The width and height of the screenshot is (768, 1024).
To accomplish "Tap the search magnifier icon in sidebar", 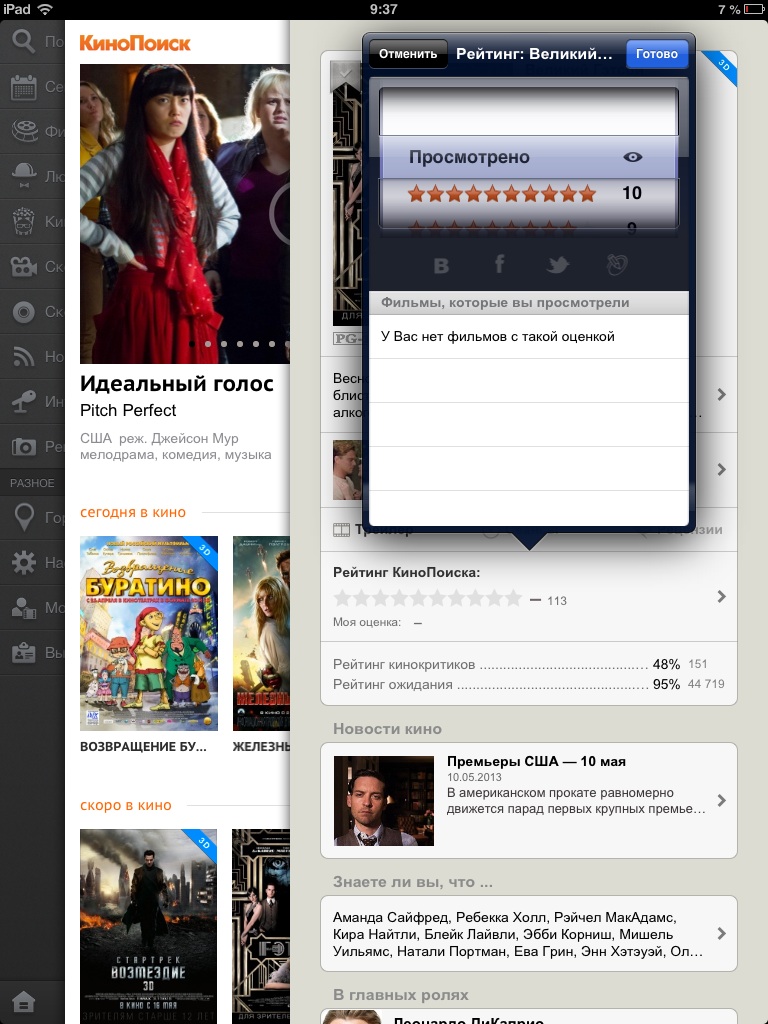I will click(22, 42).
